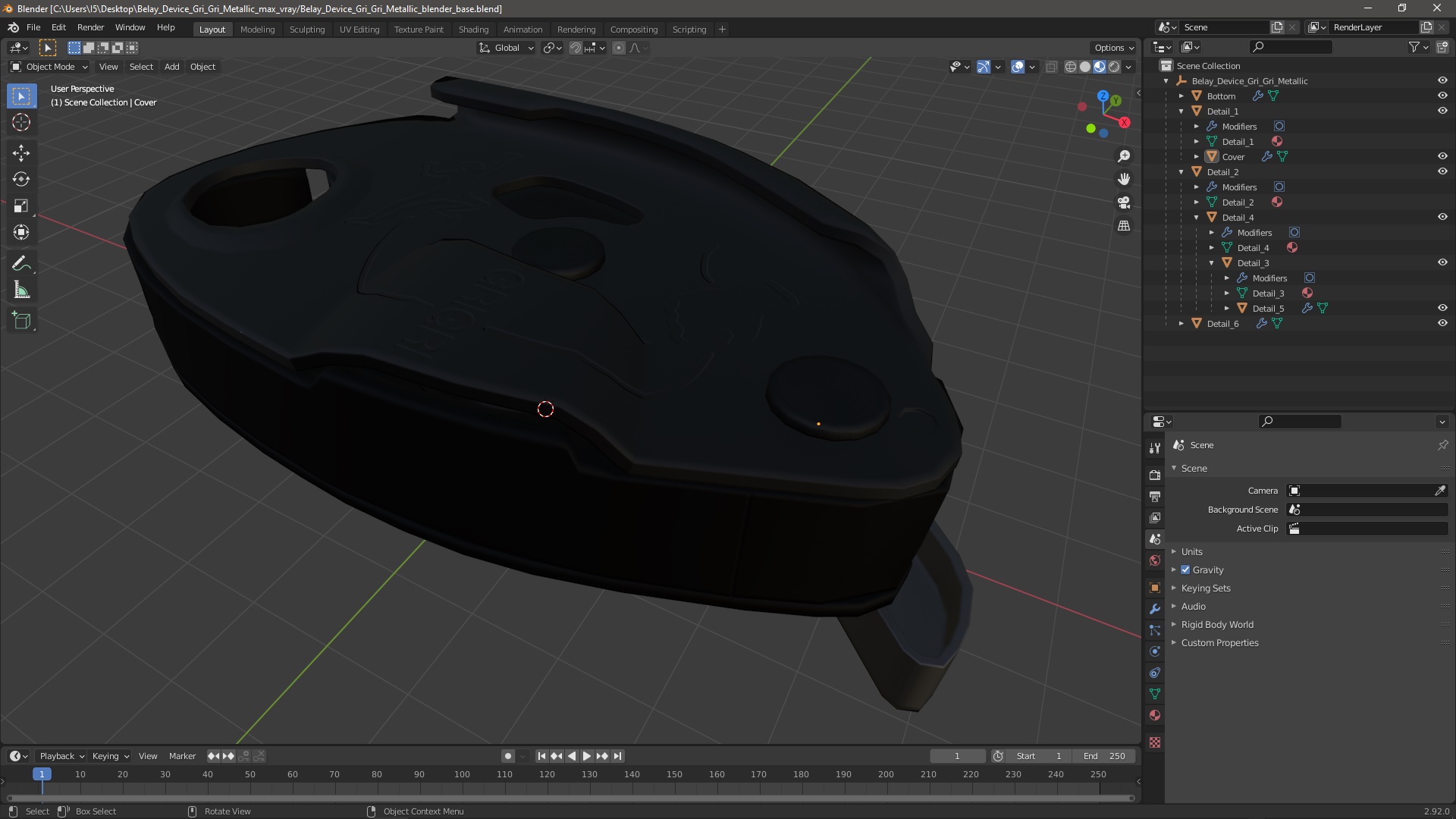Toggle visibility of Detail_6 object
Screen dimensions: 1456x819
1442,323
